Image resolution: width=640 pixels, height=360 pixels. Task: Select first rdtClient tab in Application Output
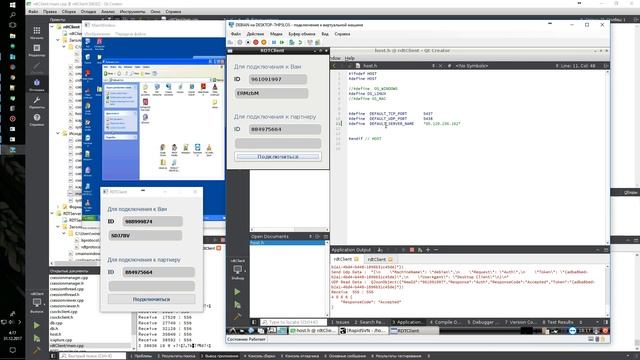pyautogui.click(x=345, y=259)
